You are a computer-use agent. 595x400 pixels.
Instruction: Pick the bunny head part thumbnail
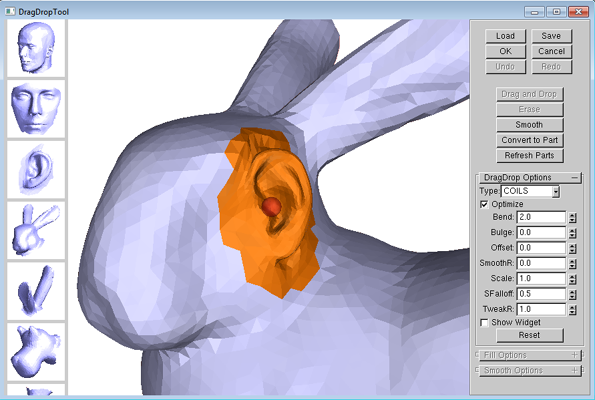(36, 230)
